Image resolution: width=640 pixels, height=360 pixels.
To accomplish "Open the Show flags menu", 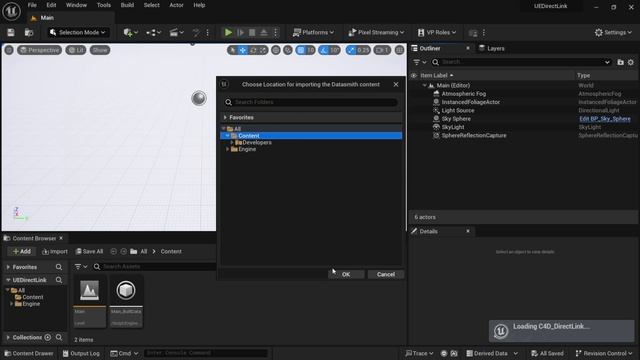I will [x=100, y=50].
